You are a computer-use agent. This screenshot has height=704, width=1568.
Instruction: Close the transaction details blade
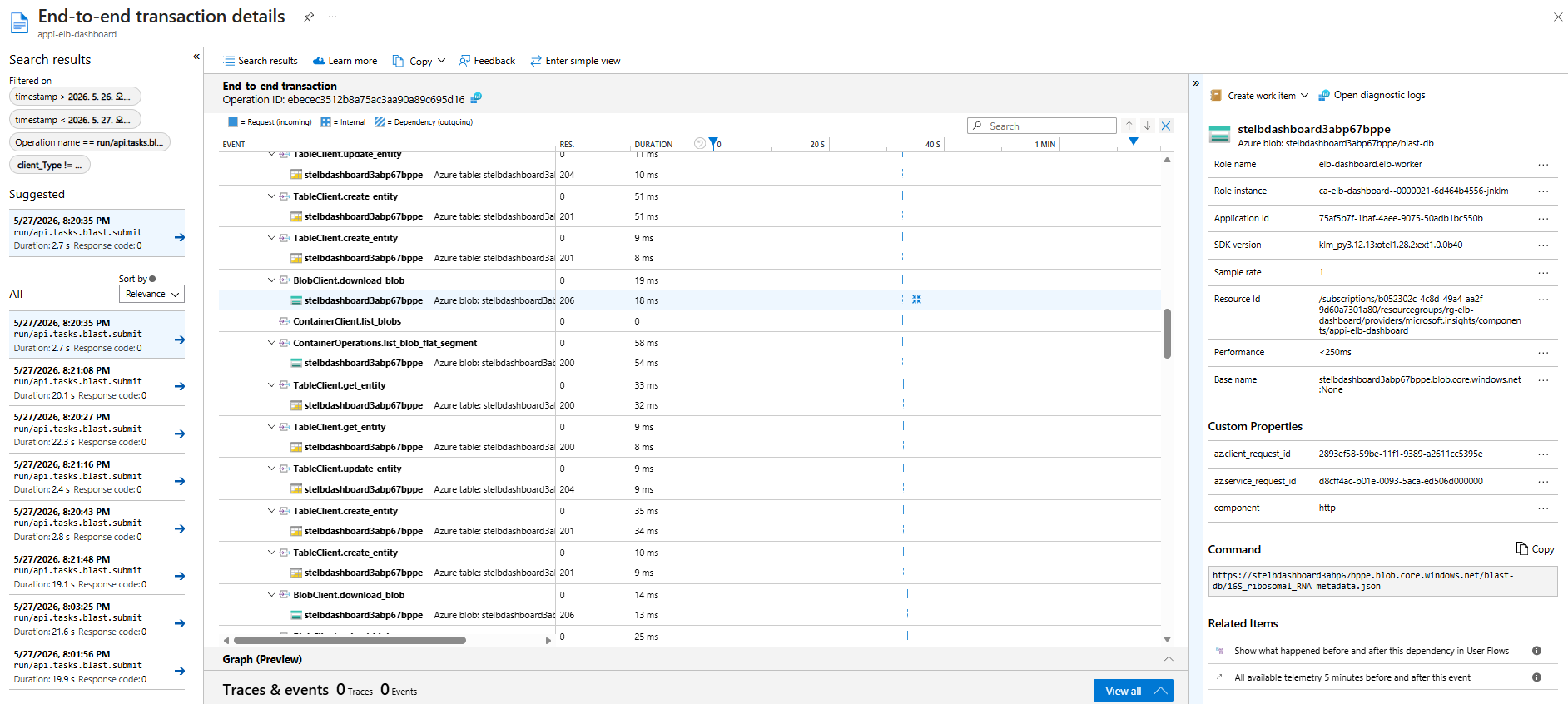coord(1558,17)
